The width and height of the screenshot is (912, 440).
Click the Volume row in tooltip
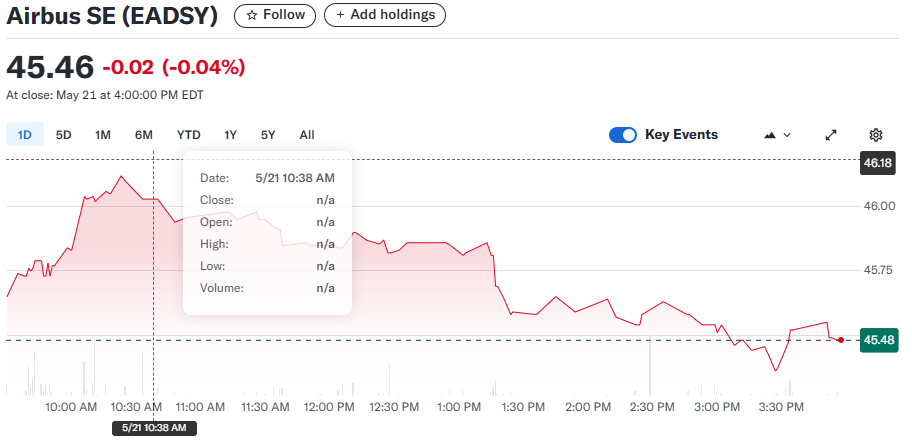(x=268, y=288)
